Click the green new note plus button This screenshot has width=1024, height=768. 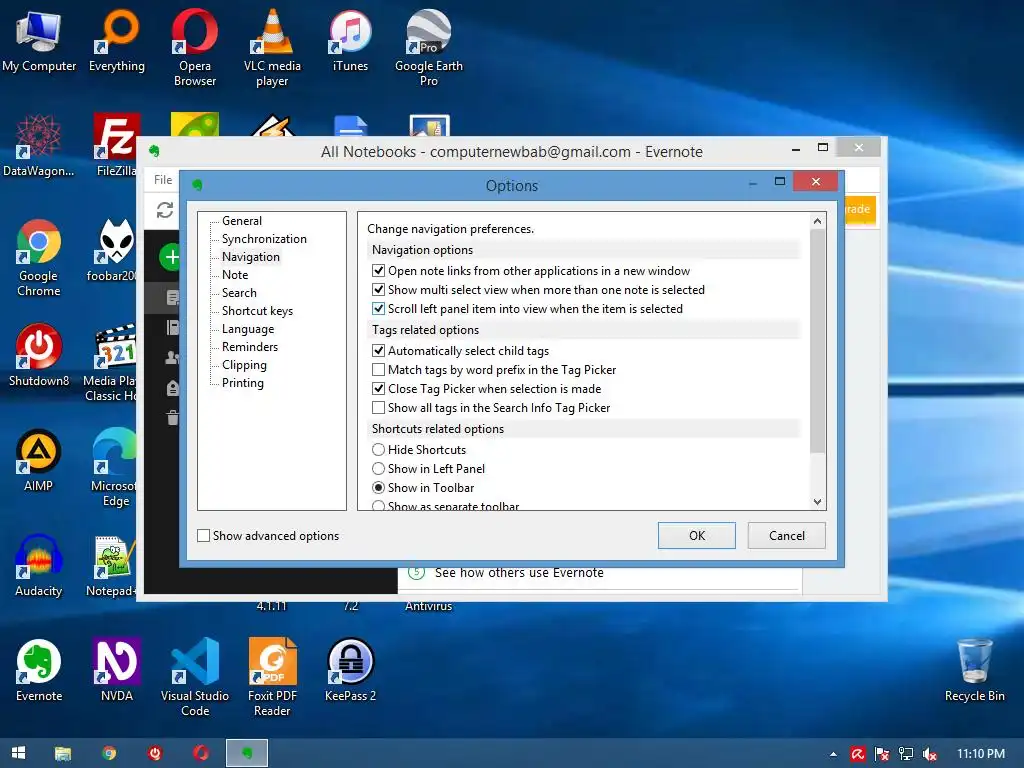[169, 257]
